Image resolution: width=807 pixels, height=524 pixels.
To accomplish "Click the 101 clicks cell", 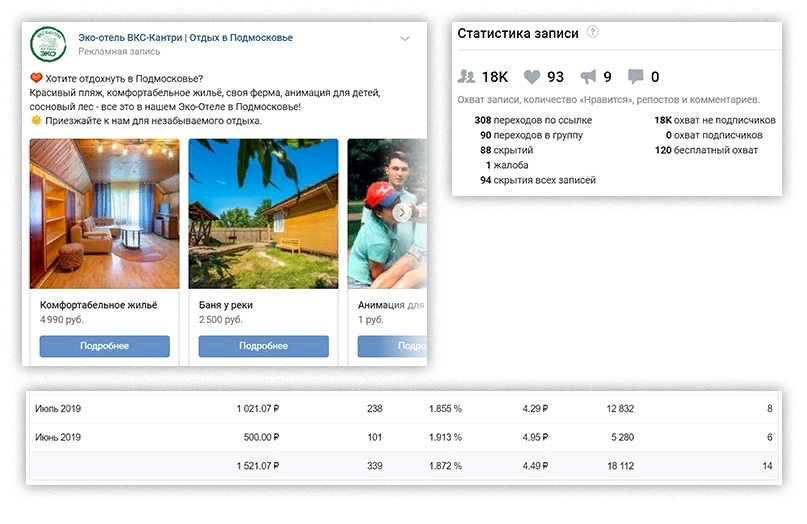I will [x=375, y=438].
